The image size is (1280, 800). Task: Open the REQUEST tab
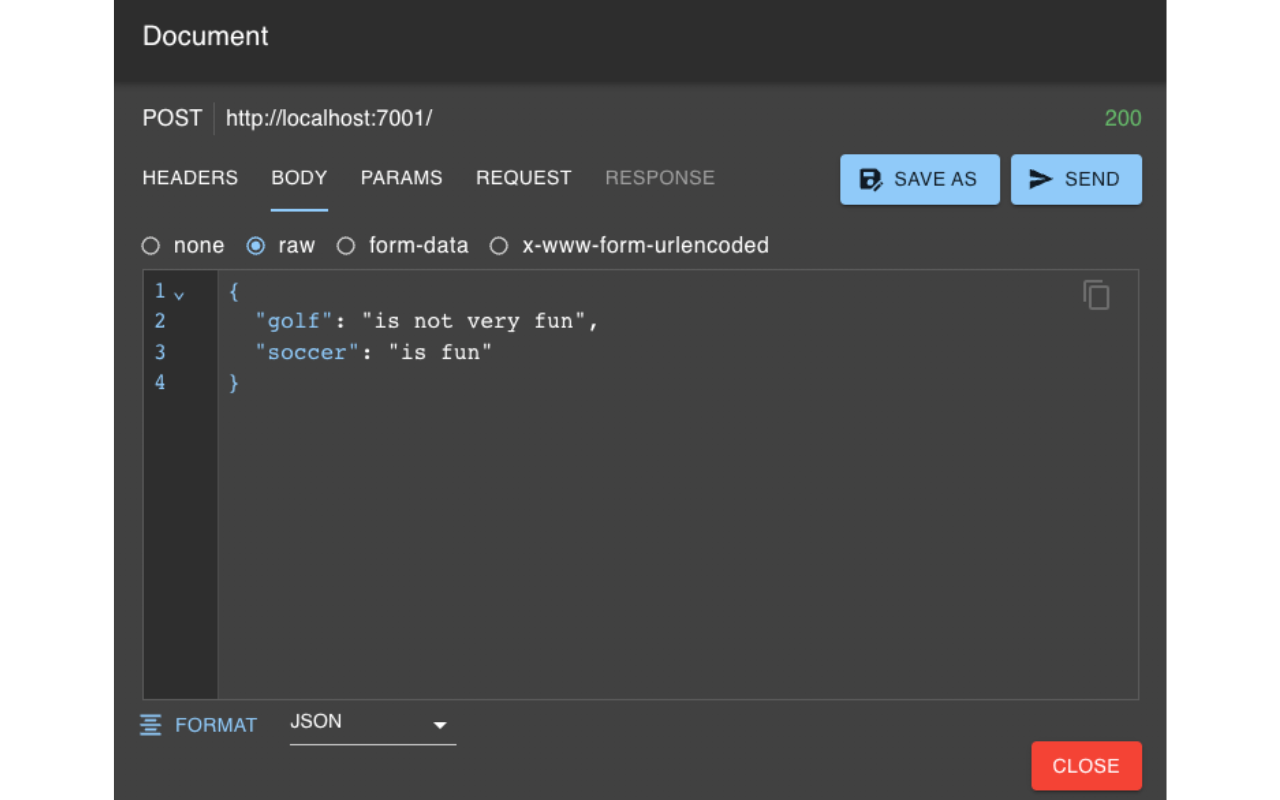pos(523,178)
